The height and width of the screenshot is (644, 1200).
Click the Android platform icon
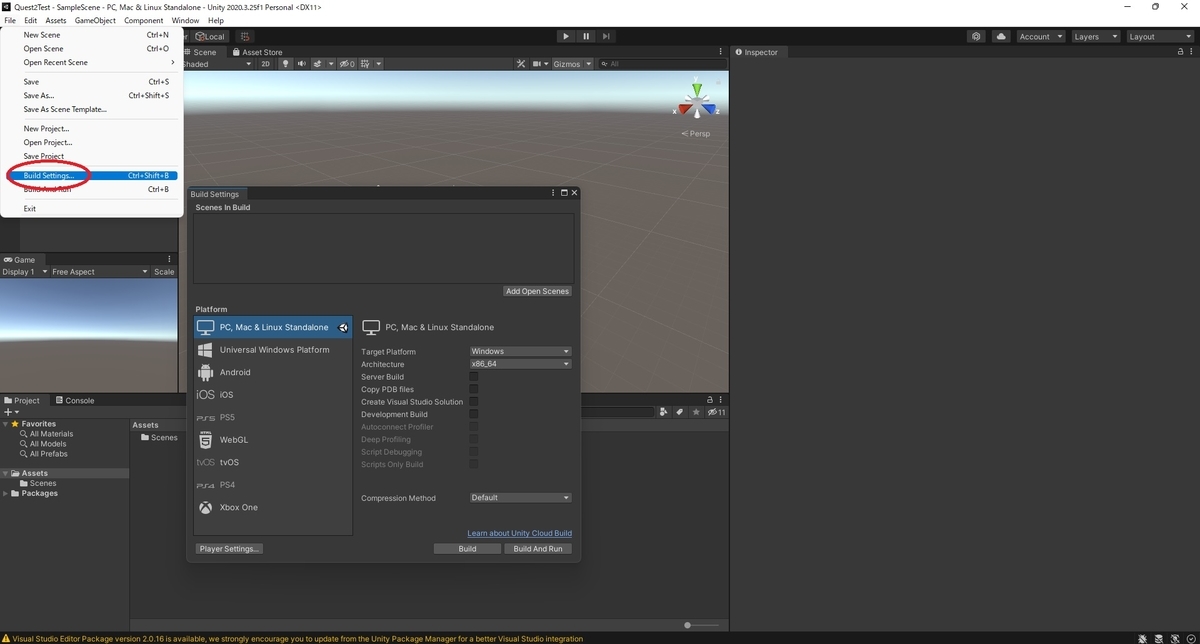[205, 372]
